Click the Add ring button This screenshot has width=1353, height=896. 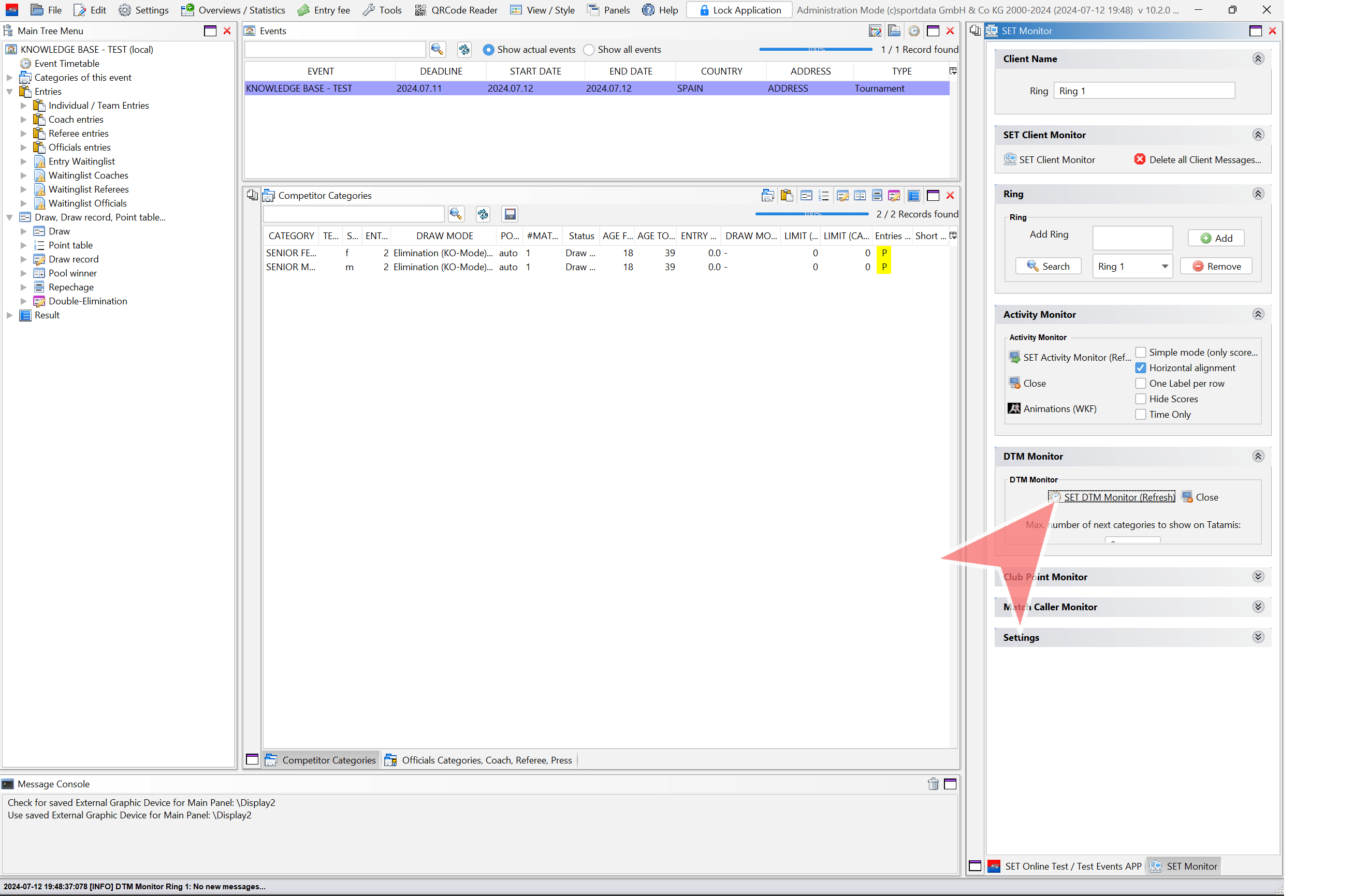[1215, 238]
